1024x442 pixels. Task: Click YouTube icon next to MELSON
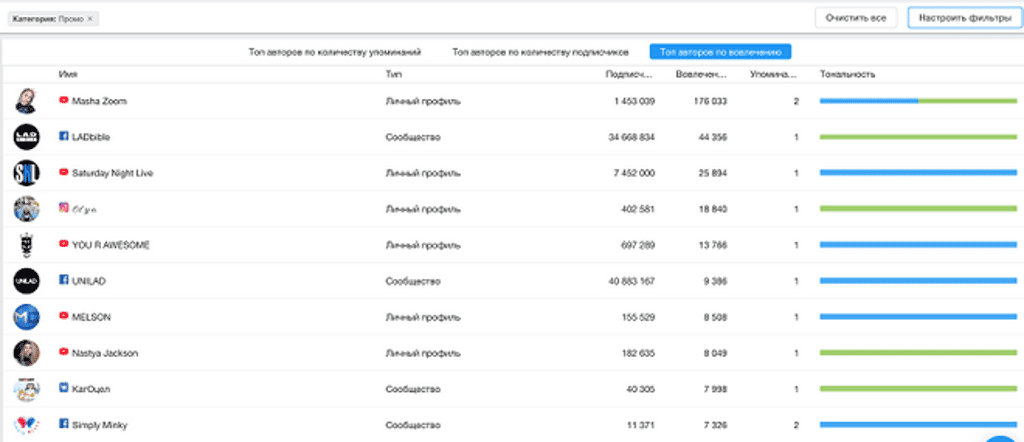pos(63,315)
